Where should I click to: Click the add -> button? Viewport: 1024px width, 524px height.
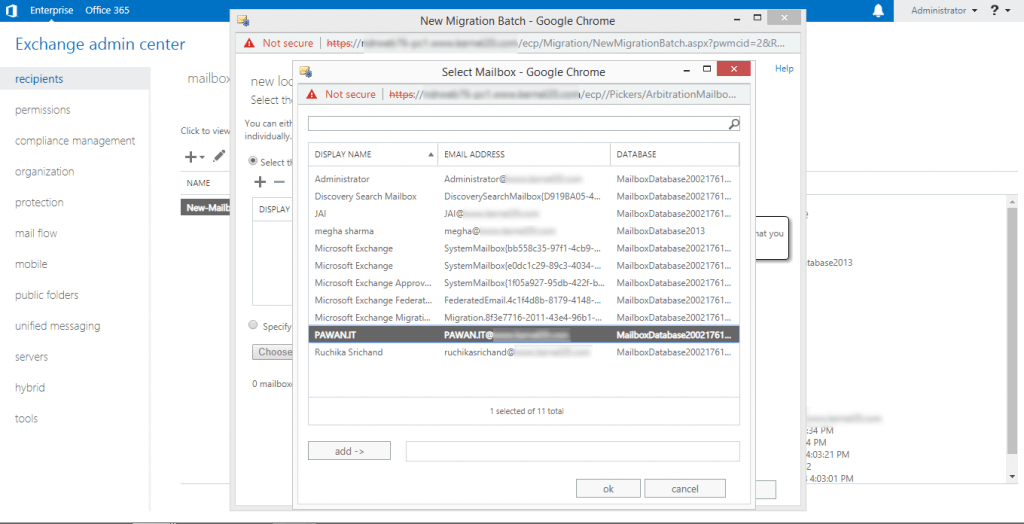tap(349, 451)
